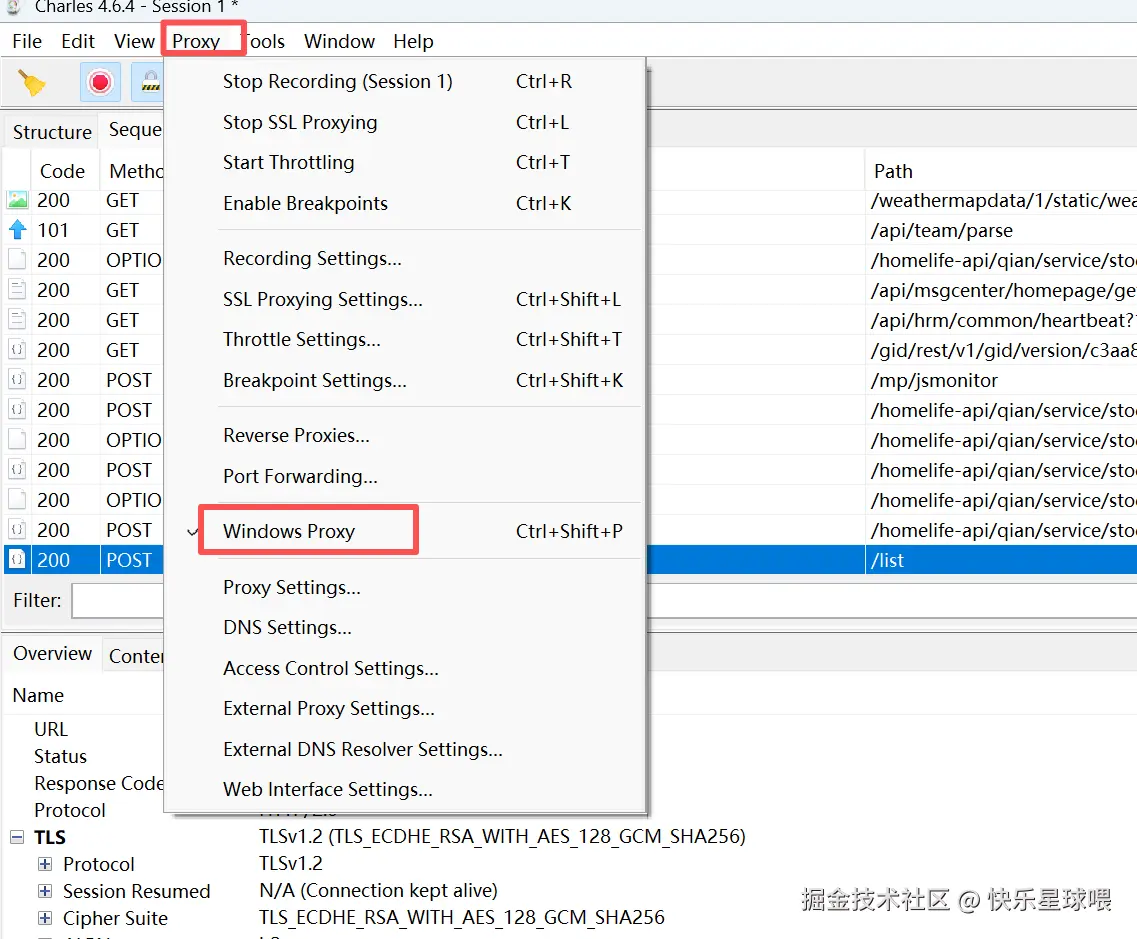Open Recording Settings...

pyautogui.click(x=406, y=259)
